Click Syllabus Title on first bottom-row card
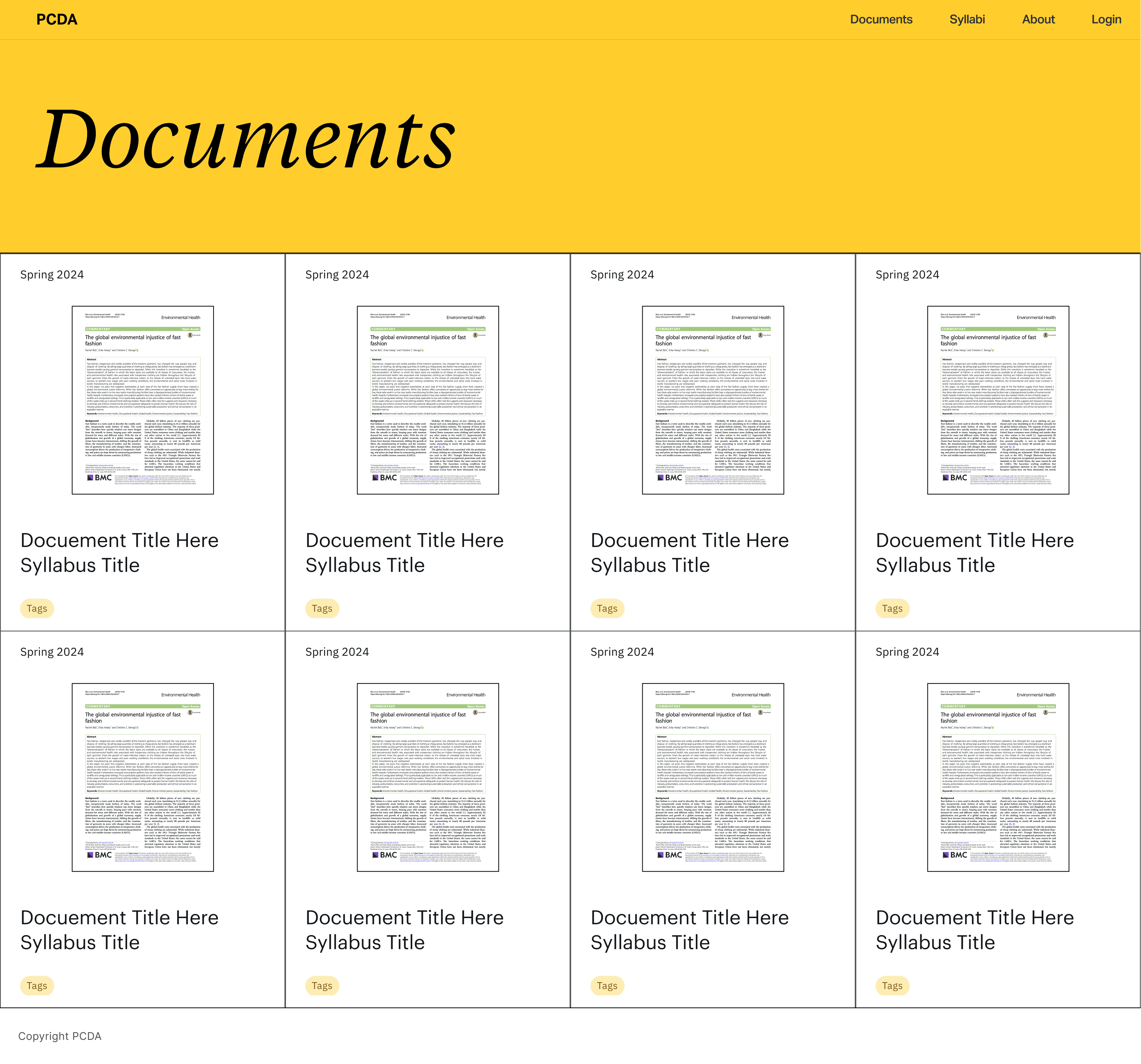This screenshot has width=1141, height=1064. click(x=80, y=942)
